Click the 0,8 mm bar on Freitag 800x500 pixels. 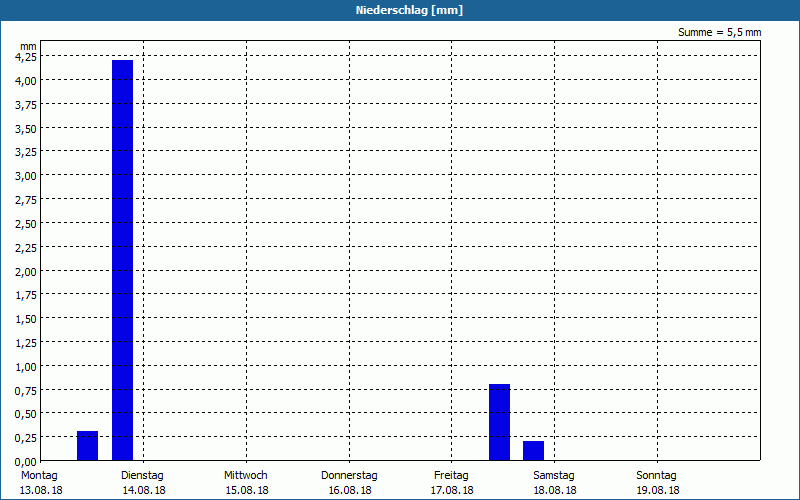[x=499, y=422]
